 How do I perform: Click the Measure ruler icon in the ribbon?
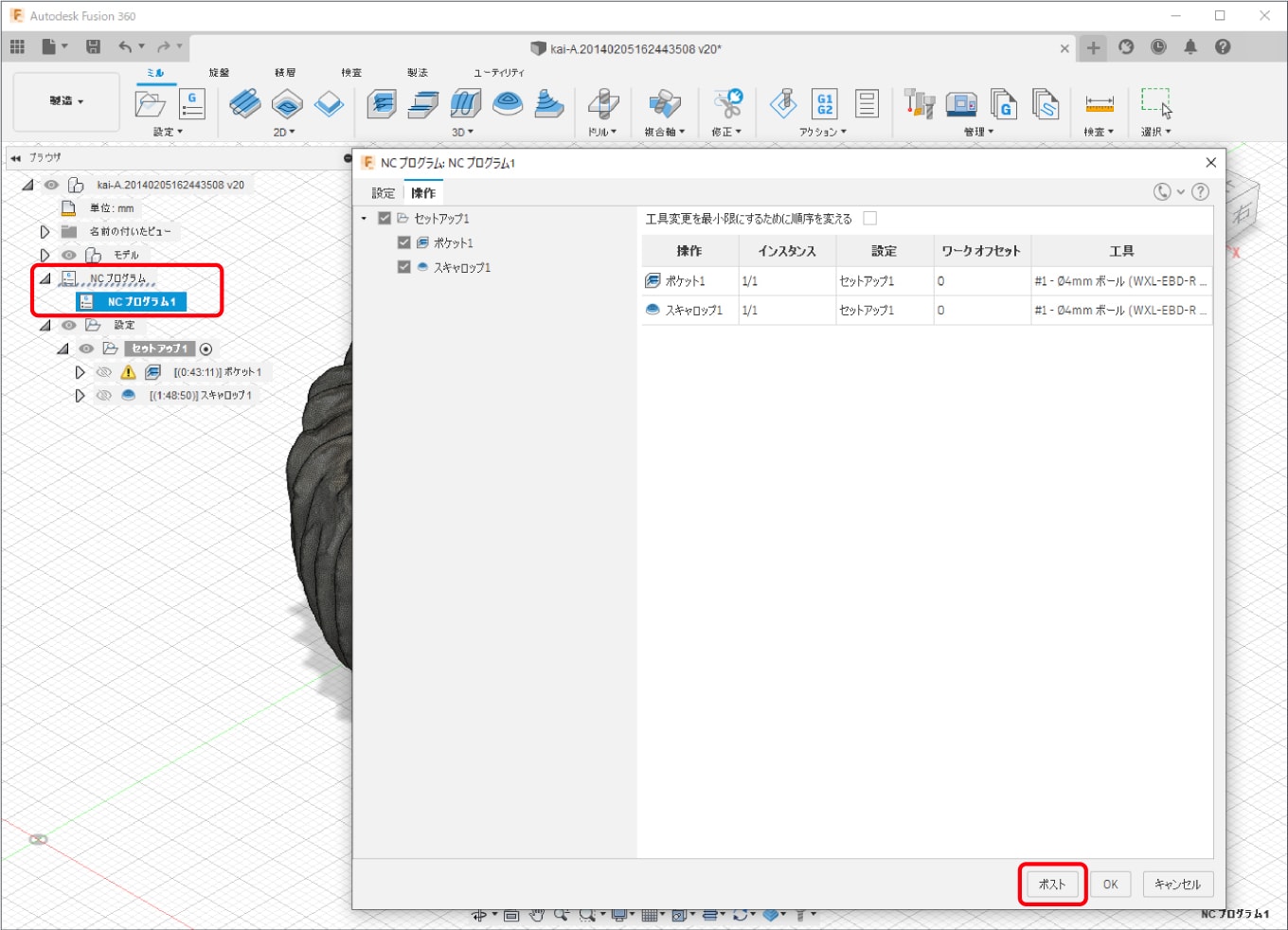tap(1099, 104)
